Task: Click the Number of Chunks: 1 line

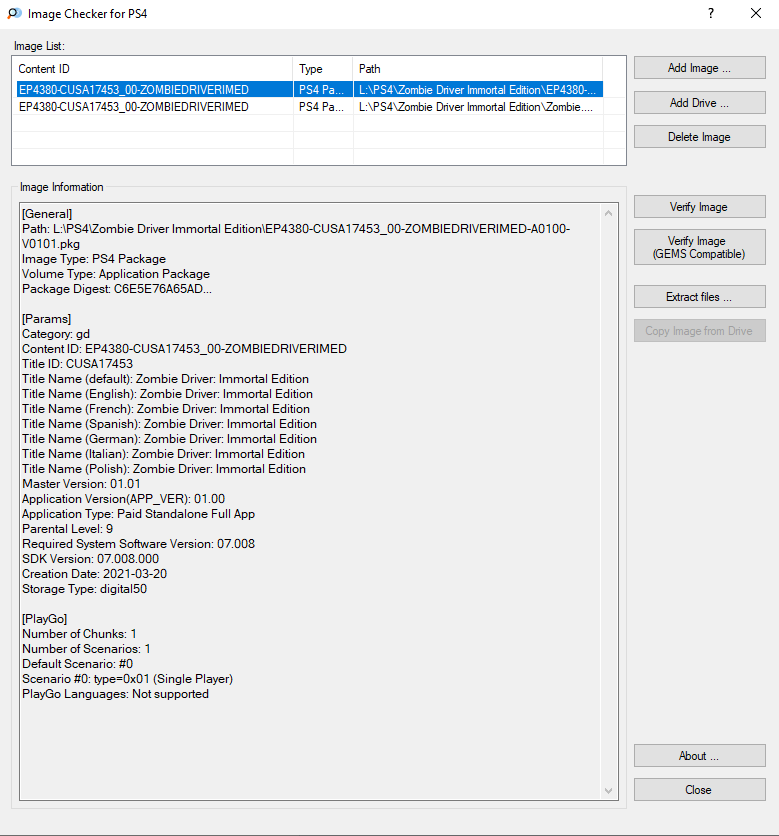Action: (79, 633)
